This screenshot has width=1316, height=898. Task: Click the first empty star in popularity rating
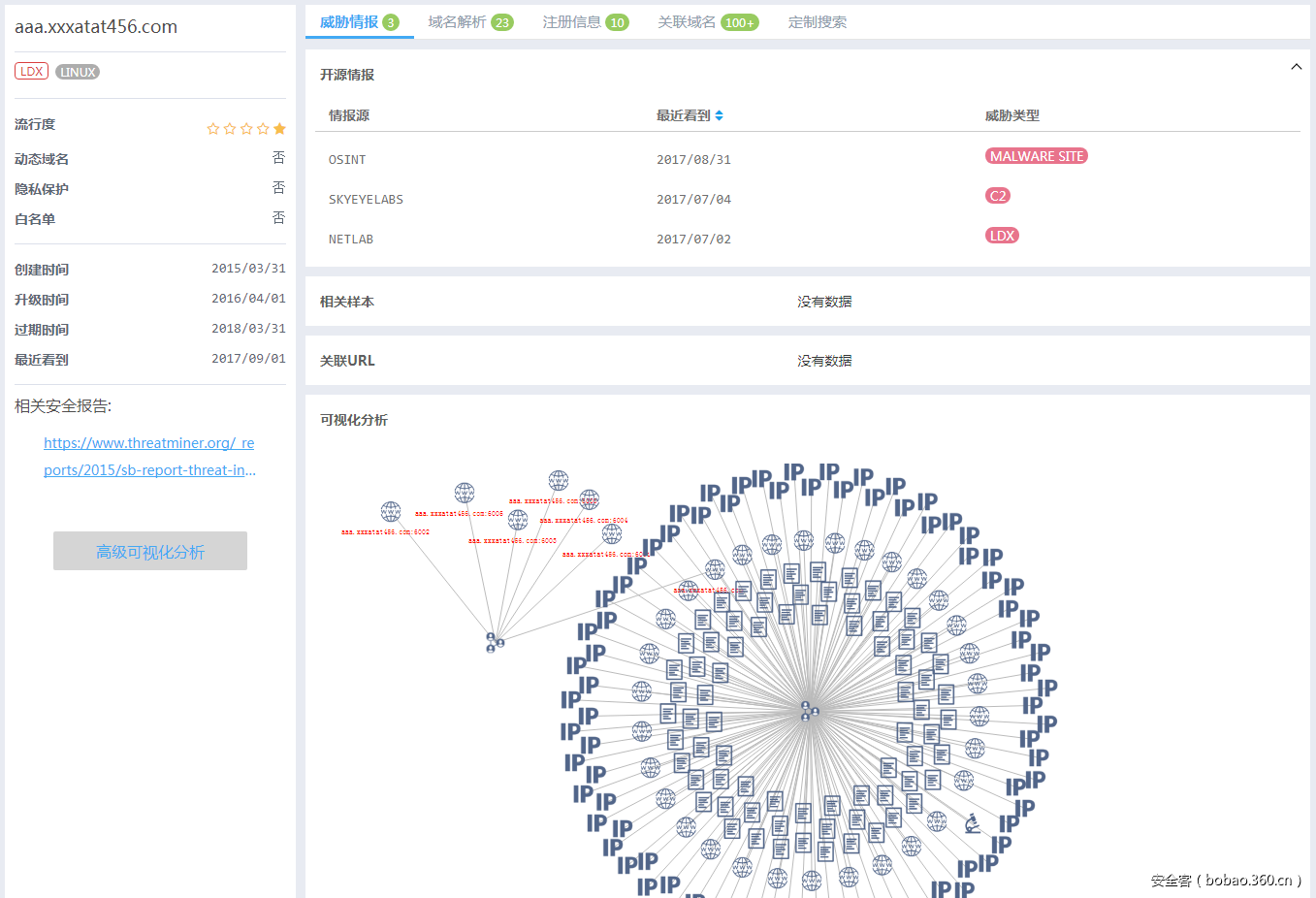pyautogui.click(x=213, y=128)
